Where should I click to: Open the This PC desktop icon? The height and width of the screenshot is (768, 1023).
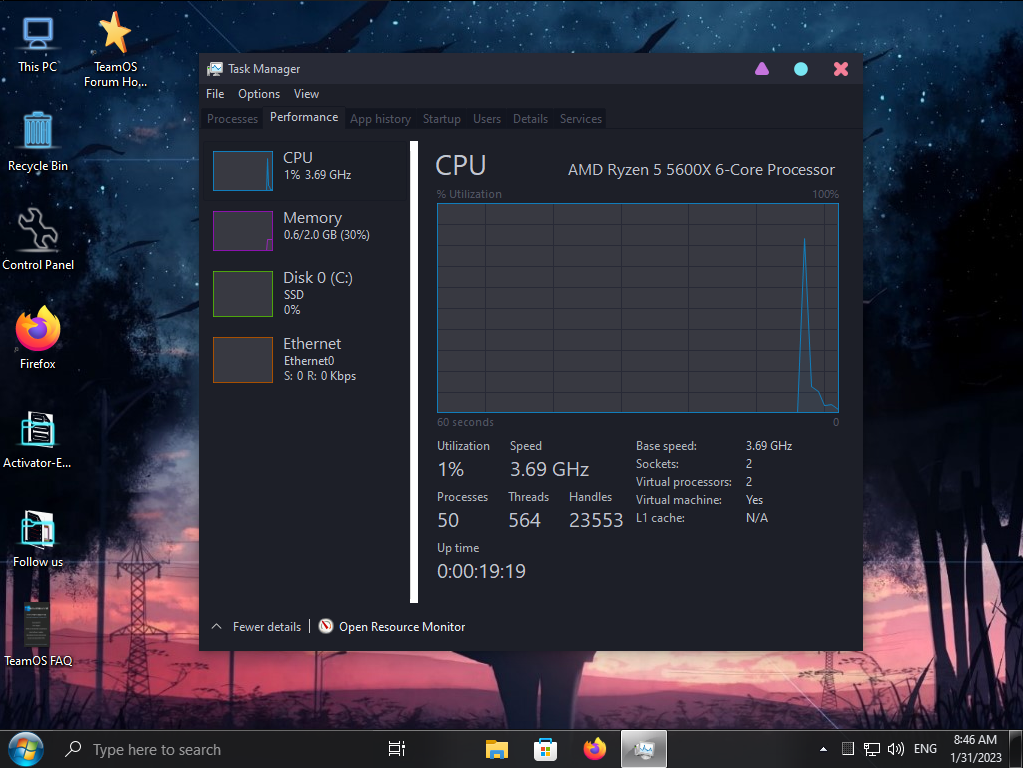[37, 44]
